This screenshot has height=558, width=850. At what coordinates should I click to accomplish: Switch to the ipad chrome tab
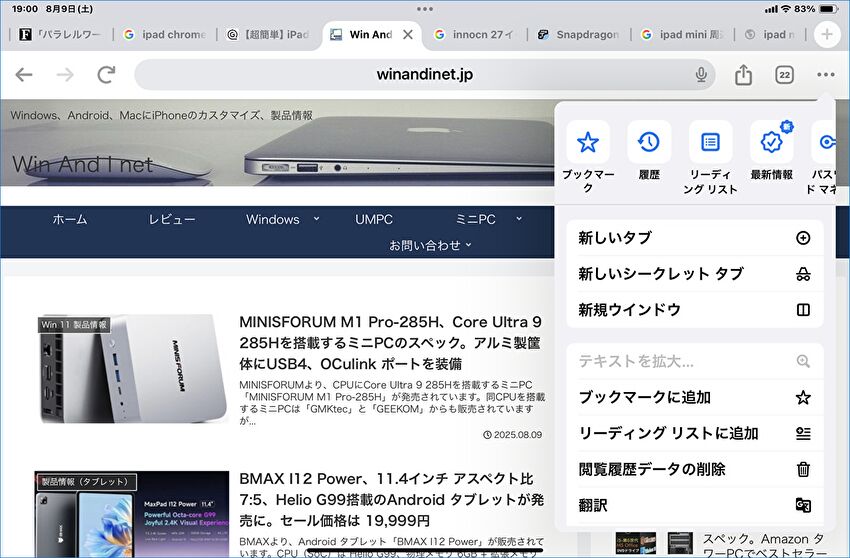165,35
